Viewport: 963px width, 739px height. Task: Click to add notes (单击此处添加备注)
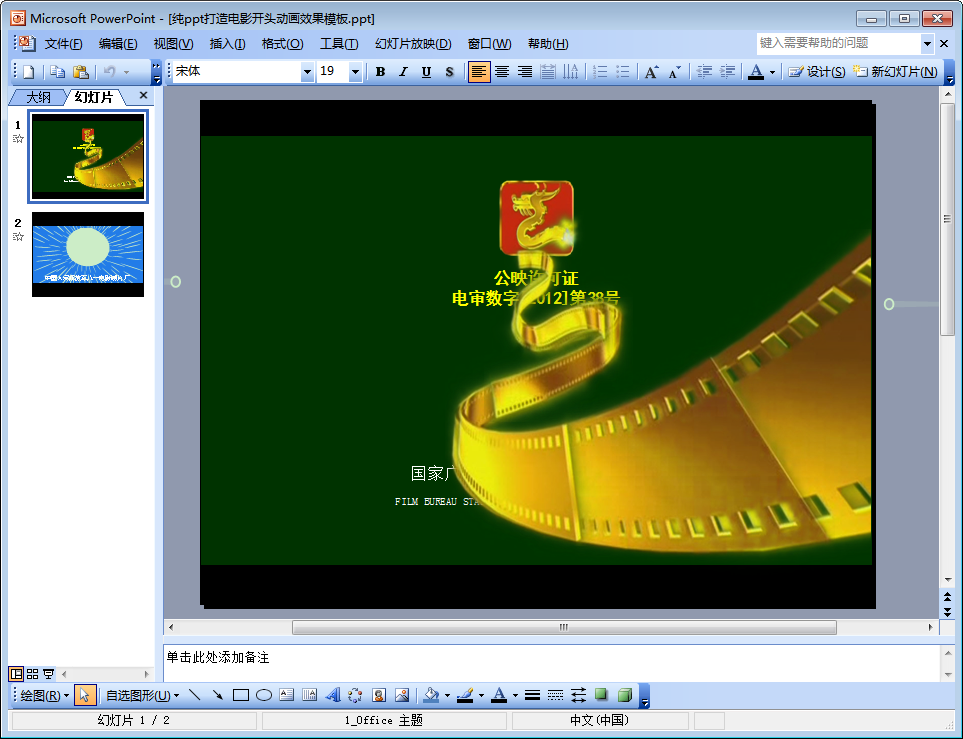pyautogui.click(x=218, y=657)
